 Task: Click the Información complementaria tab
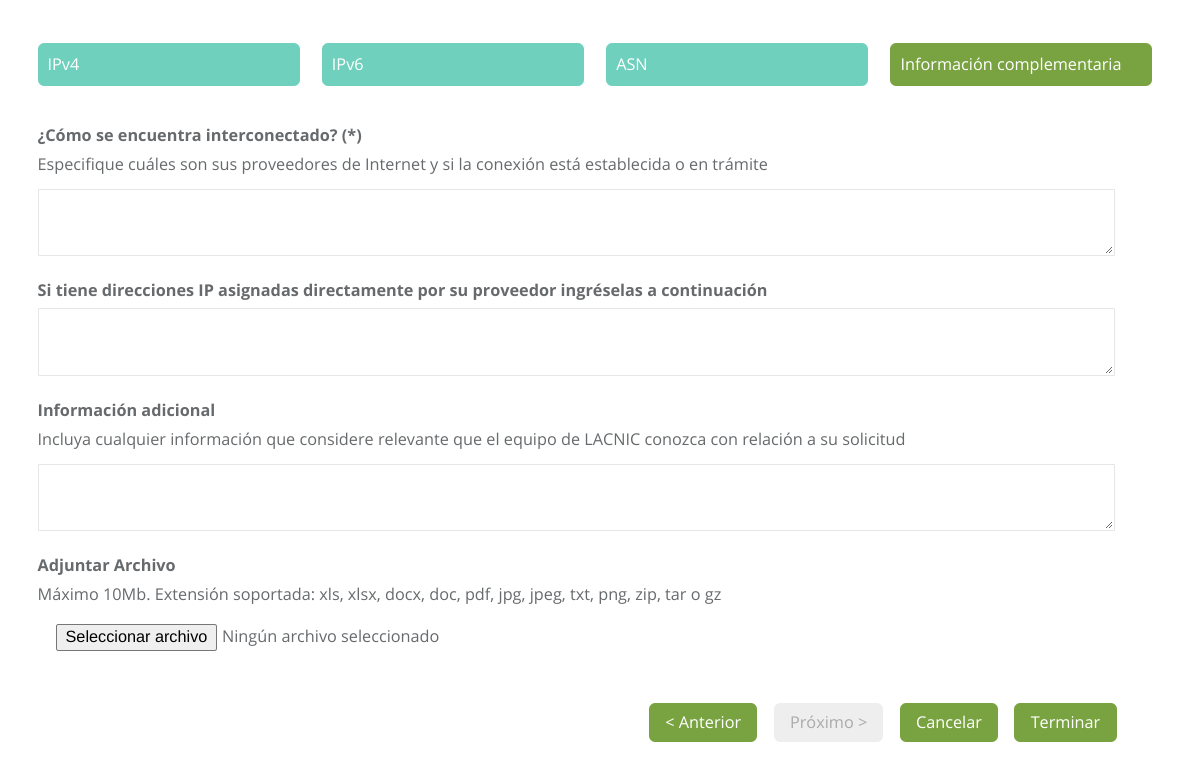(1020, 64)
